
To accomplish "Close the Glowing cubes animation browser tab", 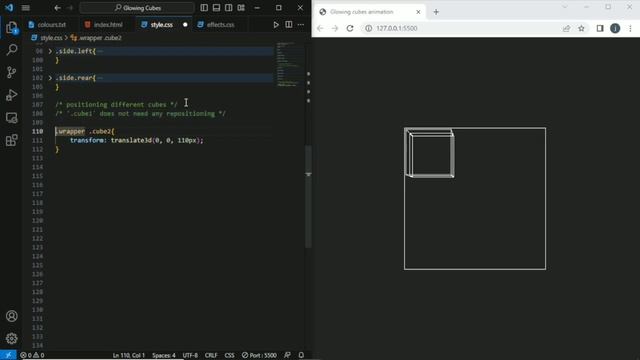I will [418, 12].
